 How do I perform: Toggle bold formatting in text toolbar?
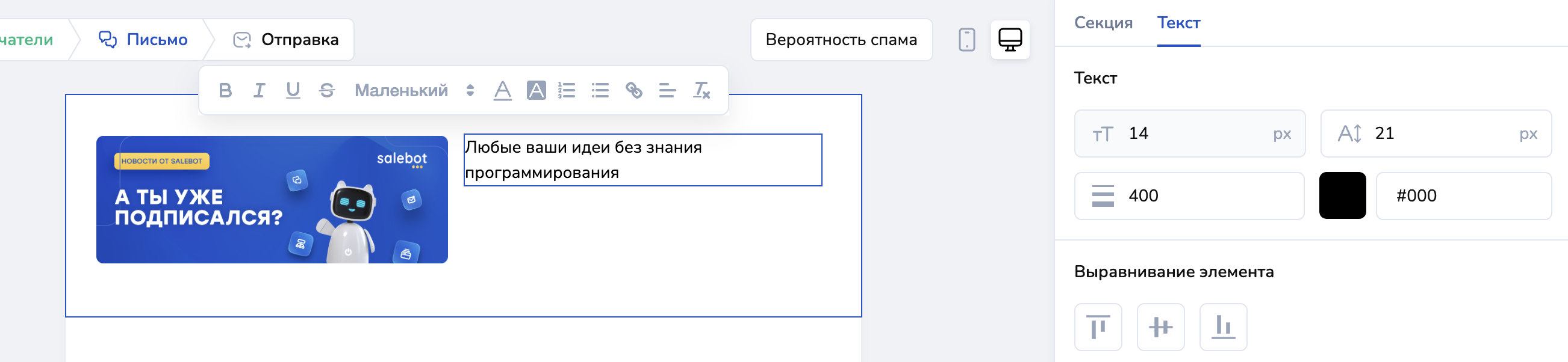(225, 90)
